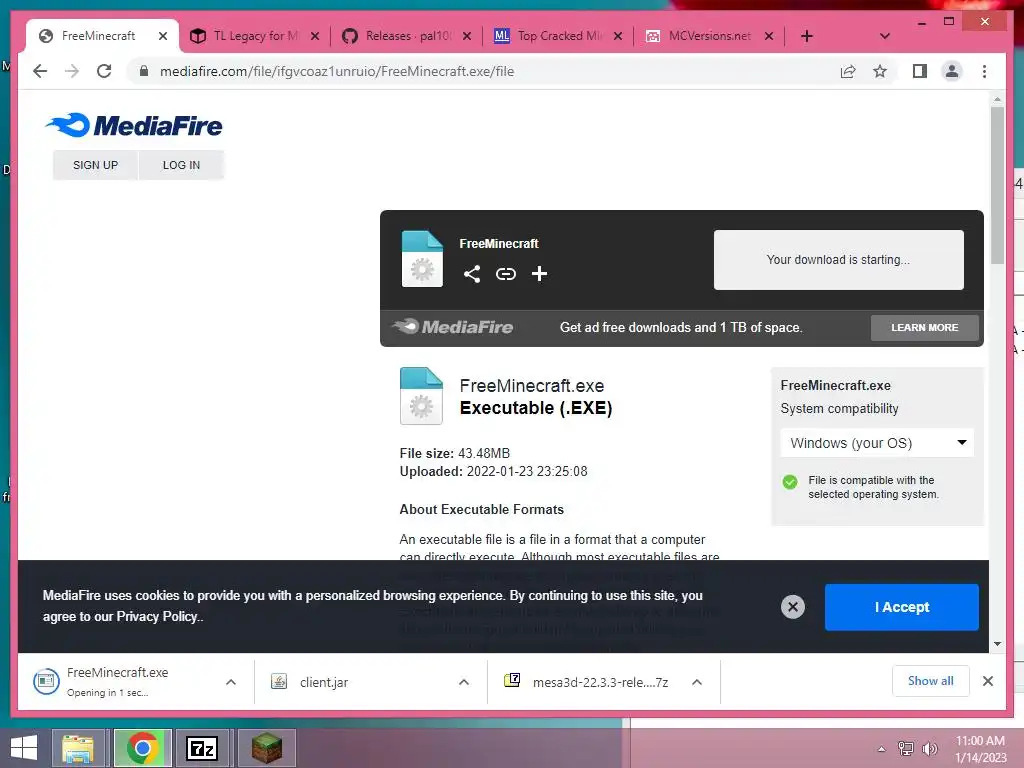The width and height of the screenshot is (1024, 768).
Task: Close the downloads bar
Action: click(988, 681)
